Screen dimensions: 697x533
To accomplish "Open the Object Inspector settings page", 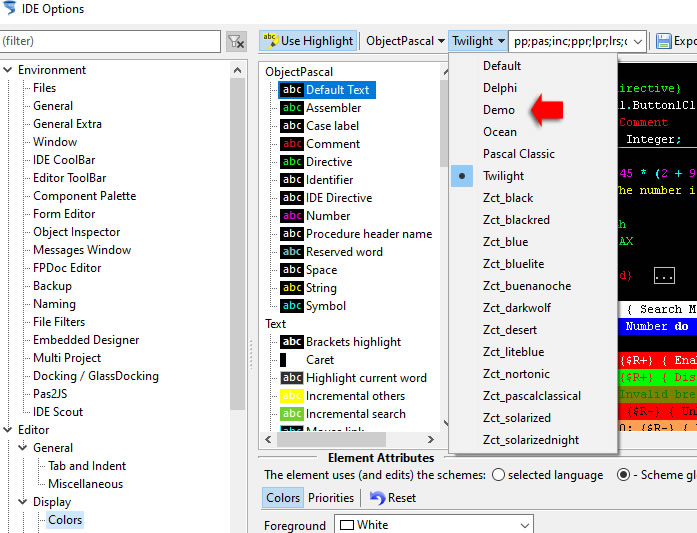I will pyautogui.click(x=76, y=232).
